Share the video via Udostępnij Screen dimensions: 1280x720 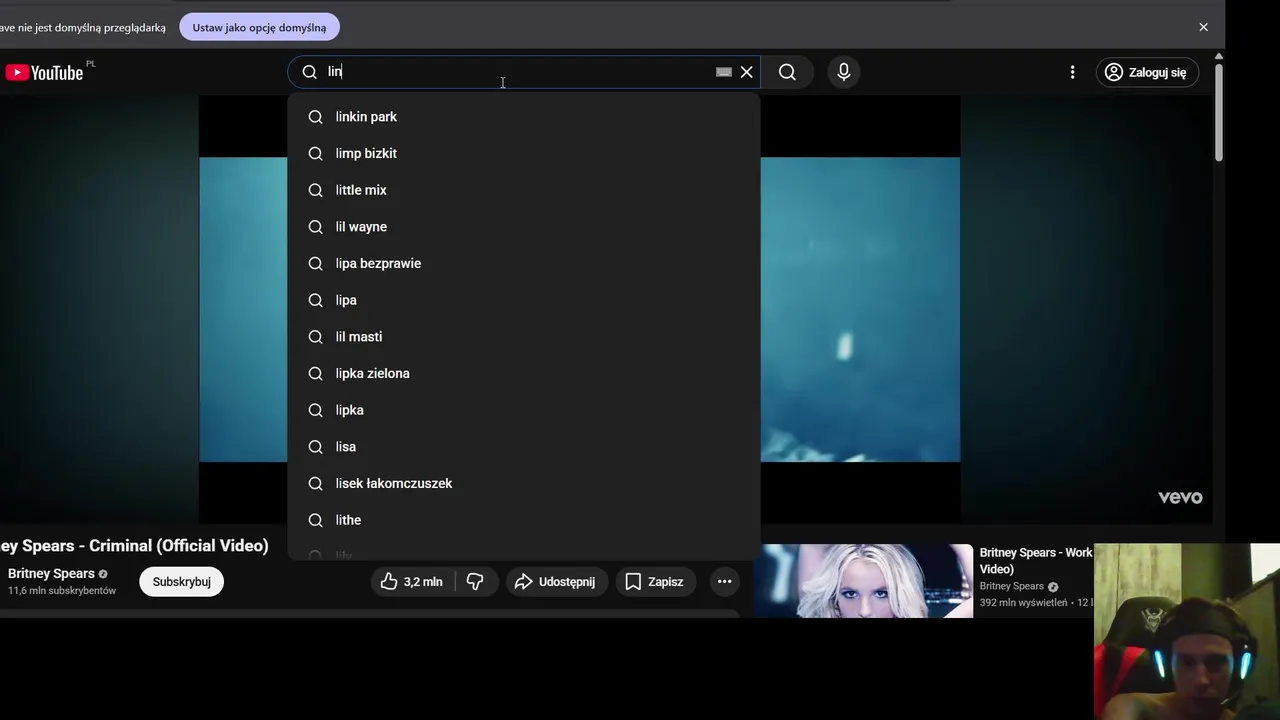click(x=555, y=581)
